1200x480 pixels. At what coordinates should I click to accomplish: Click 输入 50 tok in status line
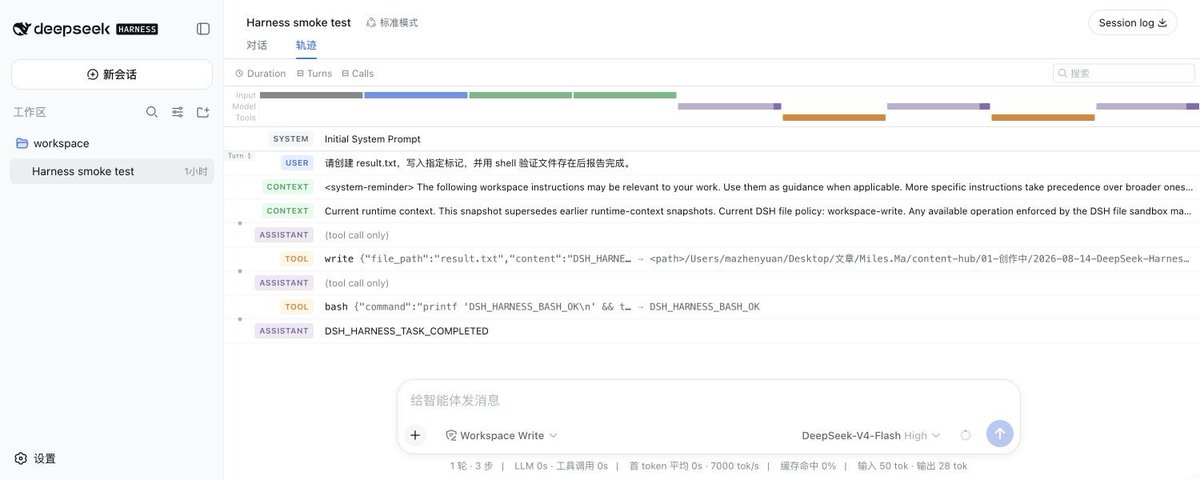coord(883,466)
